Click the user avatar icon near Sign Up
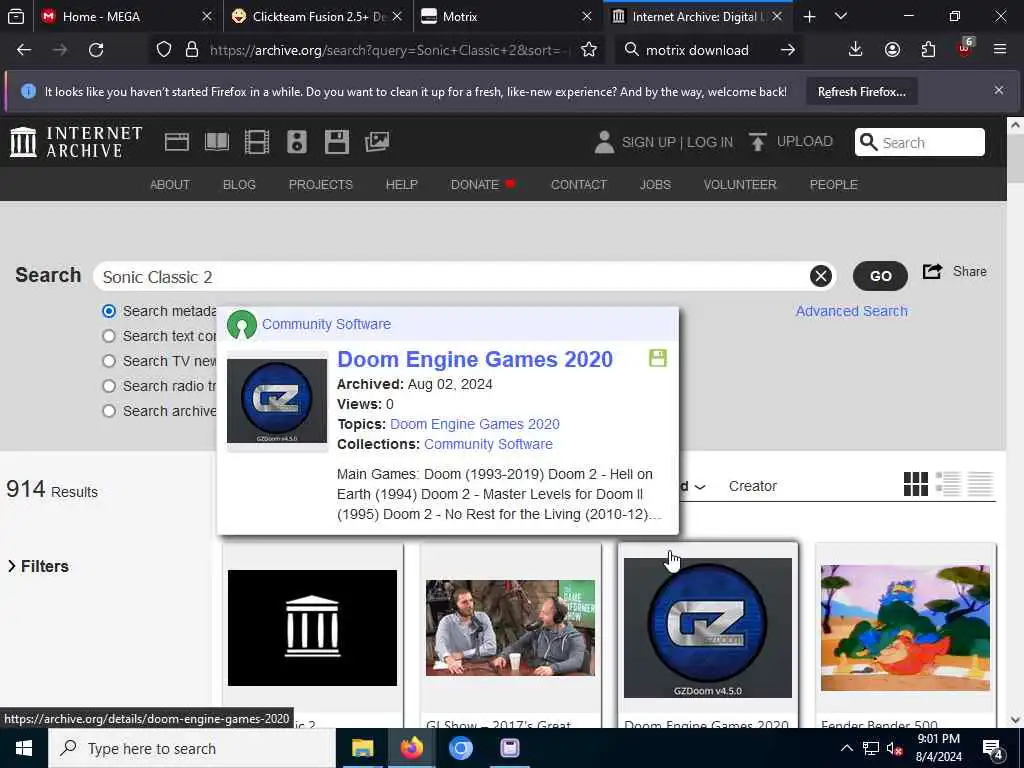1024x768 pixels. coord(604,142)
